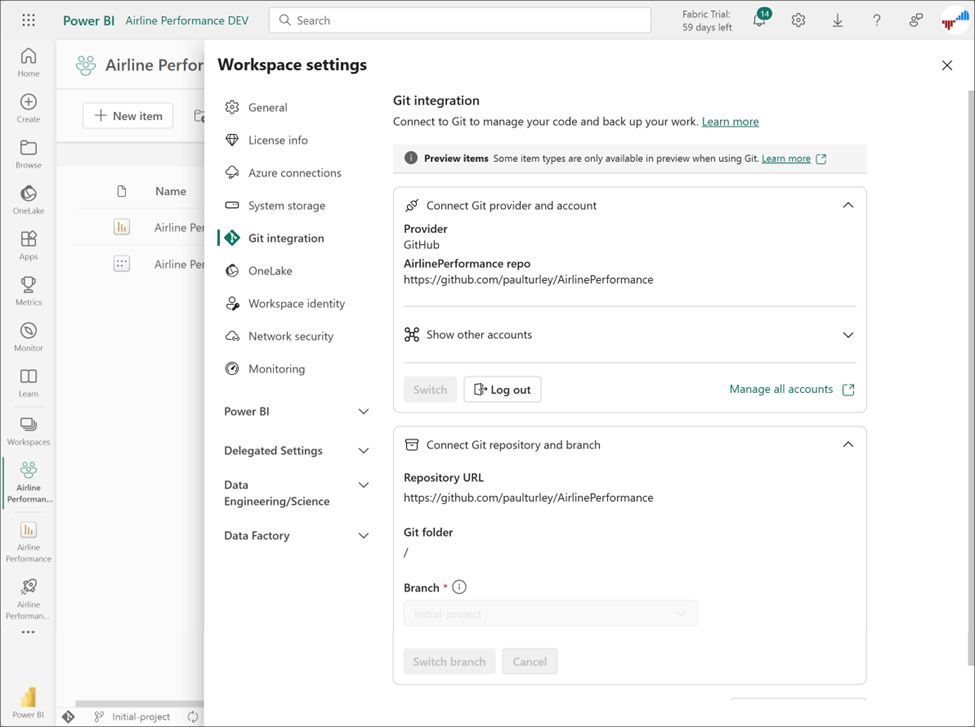The width and height of the screenshot is (975, 727).
Task: Click the Repository URL github address
Action: pos(529,498)
